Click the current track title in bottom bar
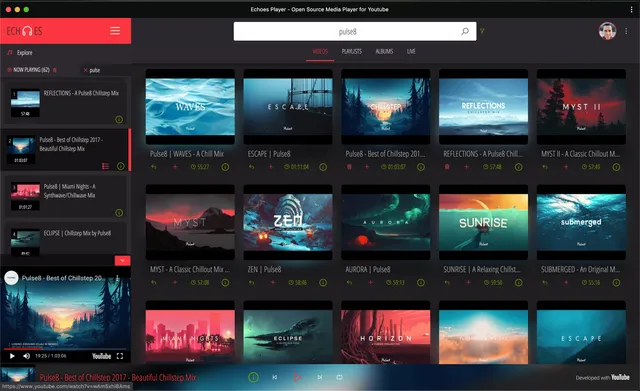This screenshot has width=640, height=391. (118, 378)
